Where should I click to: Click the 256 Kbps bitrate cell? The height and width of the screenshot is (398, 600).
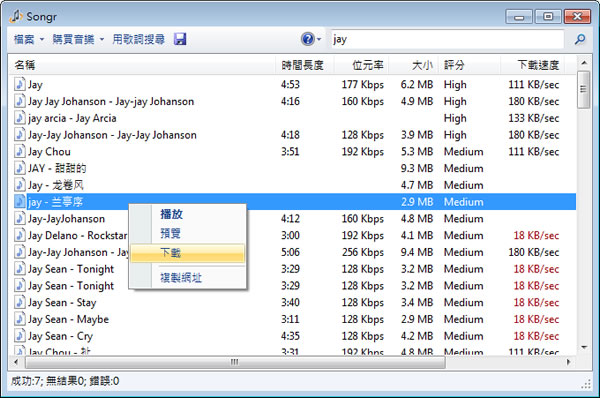[362, 252]
